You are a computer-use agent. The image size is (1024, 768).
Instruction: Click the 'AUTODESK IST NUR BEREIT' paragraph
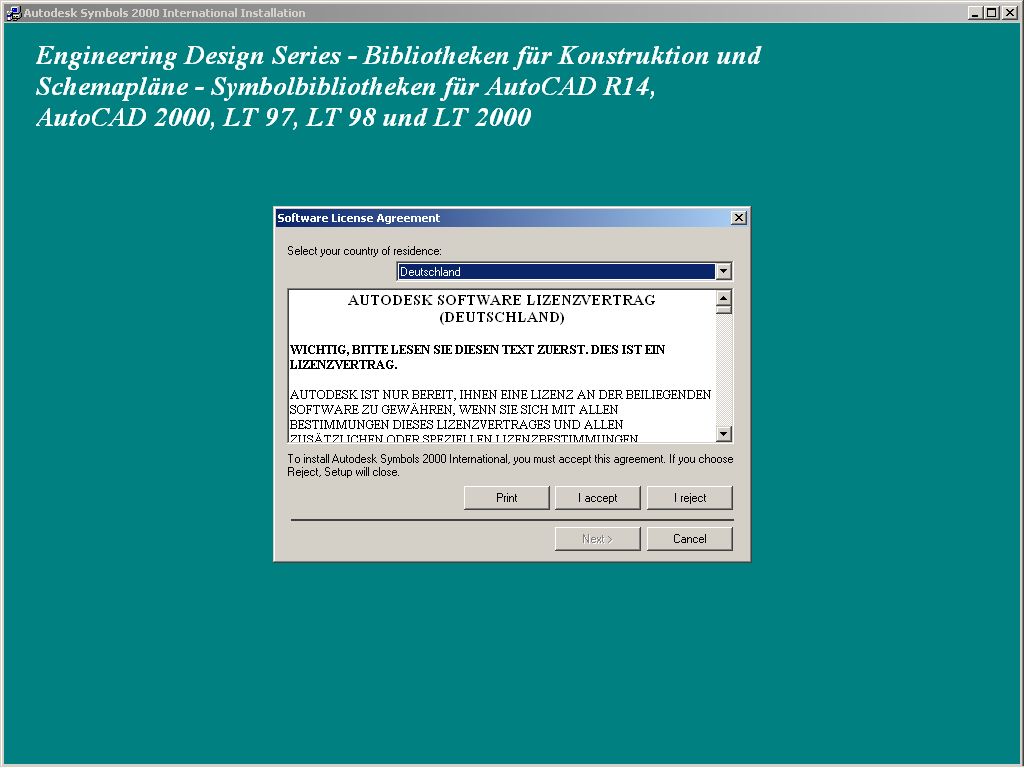pos(500,416)
